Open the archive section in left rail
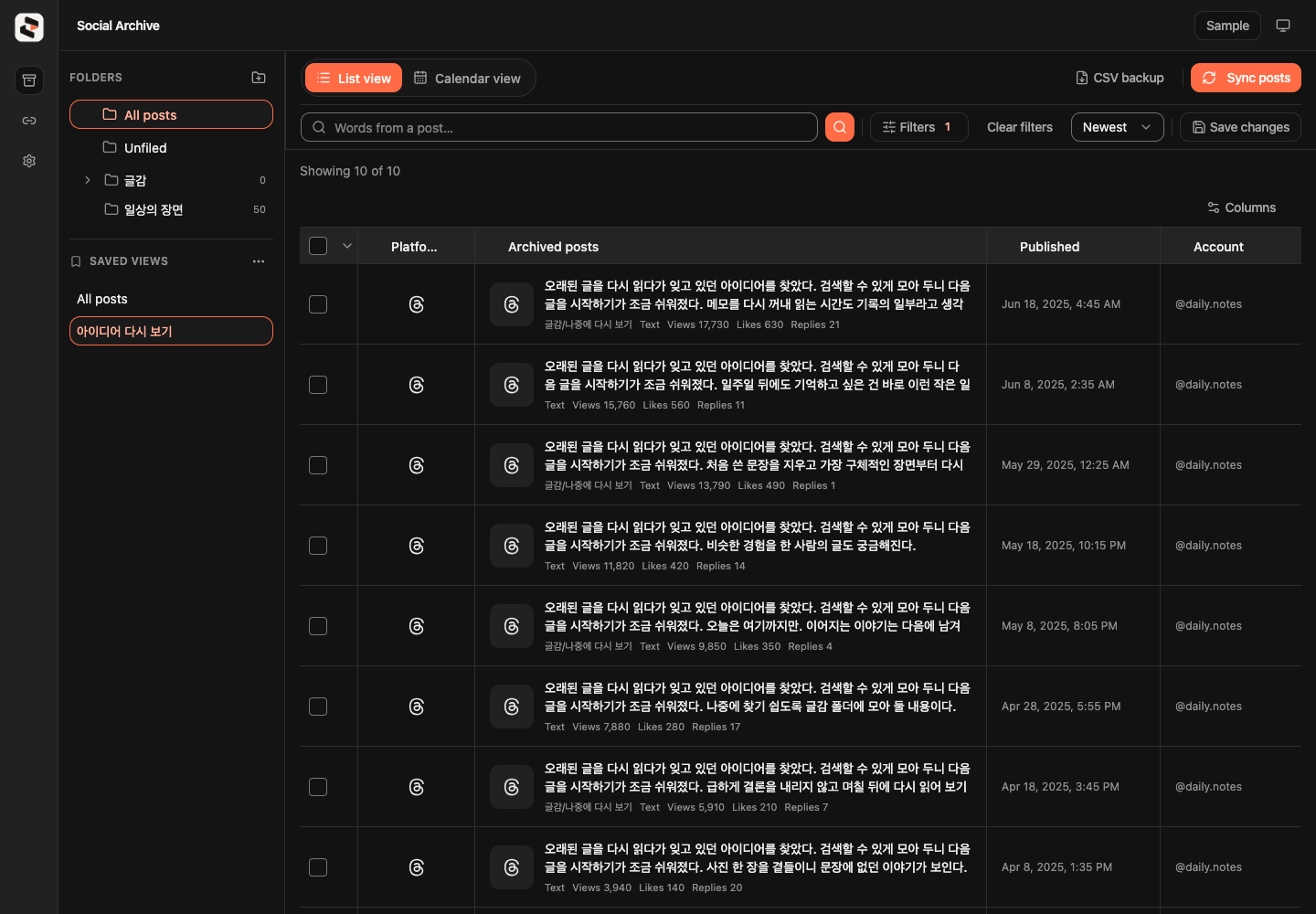Image resolution: width=1316 pixels, height=914 pixels. pyautogui.click(x=29, y=80)
